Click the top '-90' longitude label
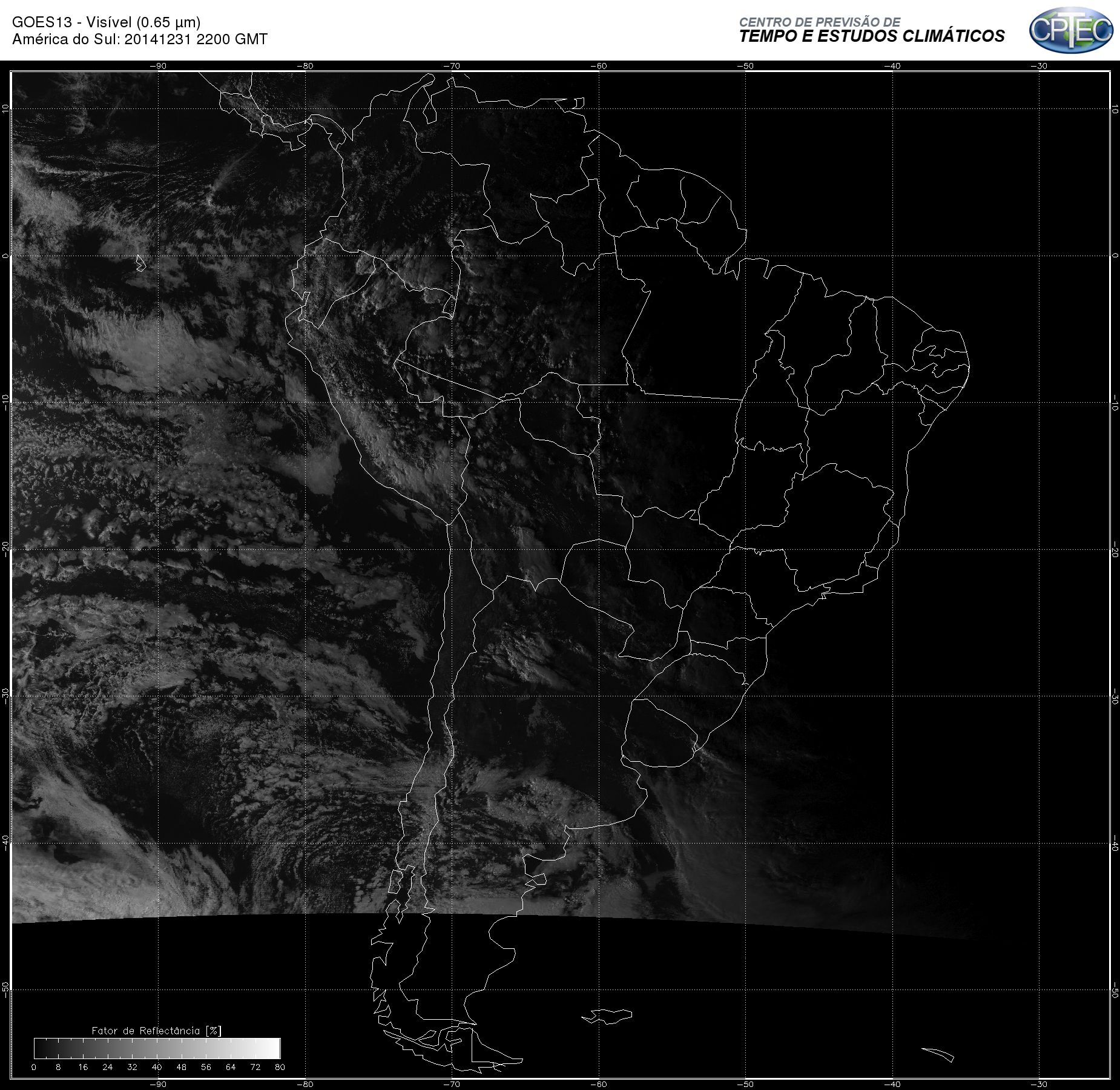This screenshot has height=1090, width=1120. [157, 66]
